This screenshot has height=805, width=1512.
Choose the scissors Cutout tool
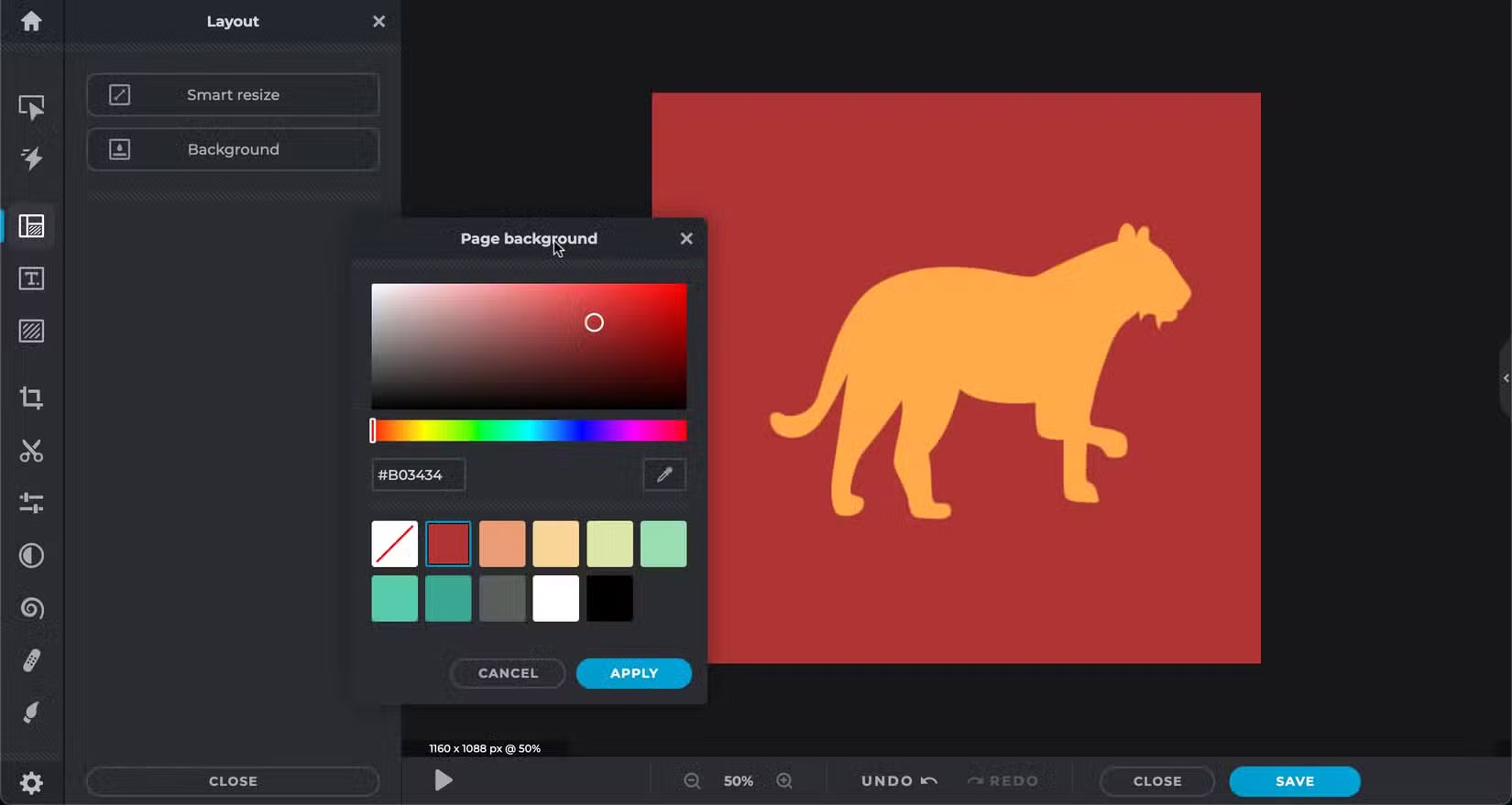(31, 451)
